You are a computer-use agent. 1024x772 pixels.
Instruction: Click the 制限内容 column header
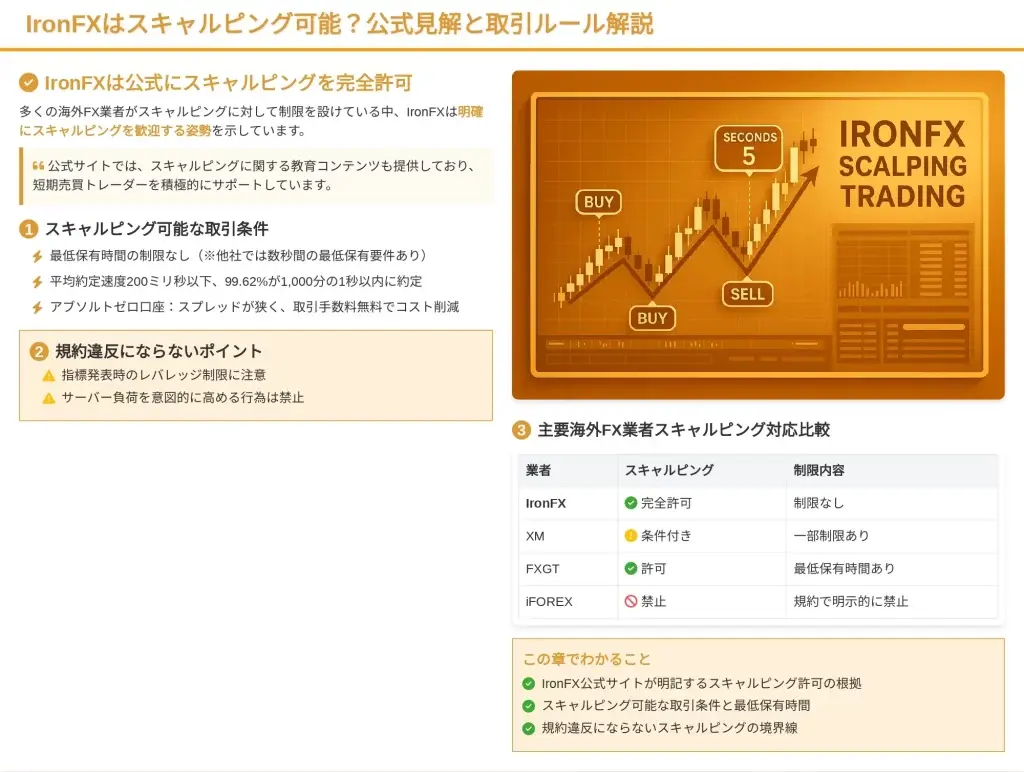coord(819,470)
